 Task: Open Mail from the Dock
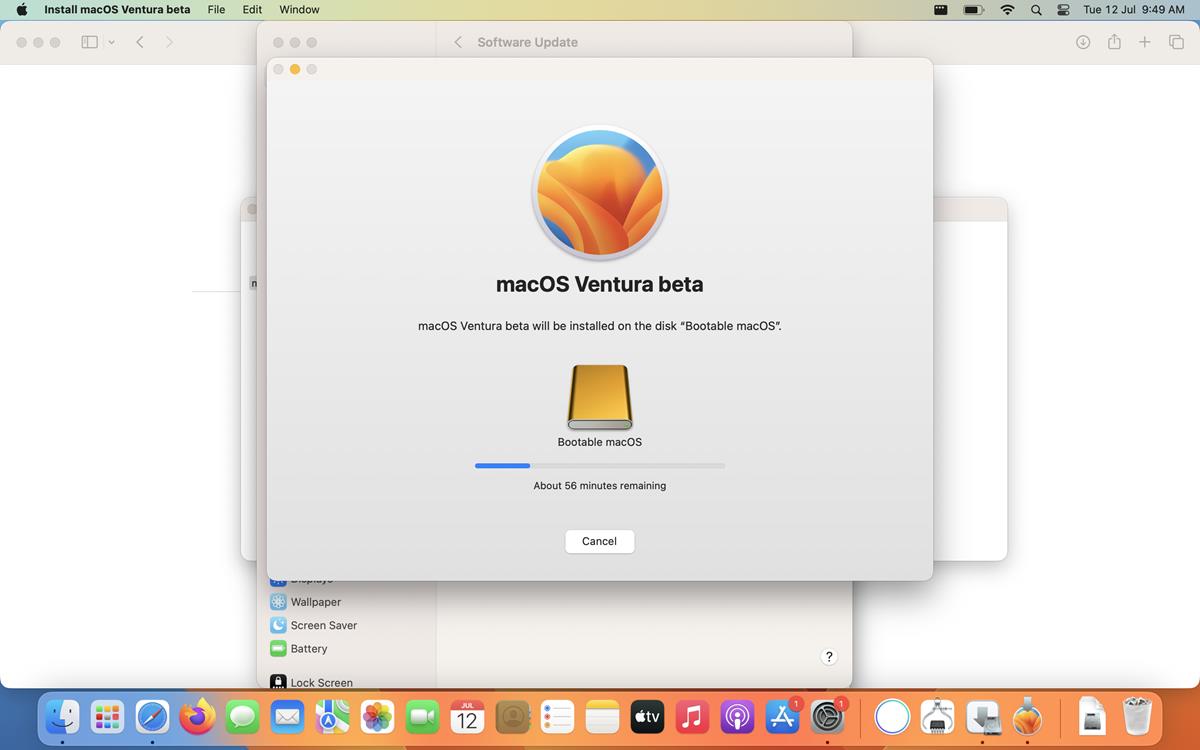click(x=287, y=716)
